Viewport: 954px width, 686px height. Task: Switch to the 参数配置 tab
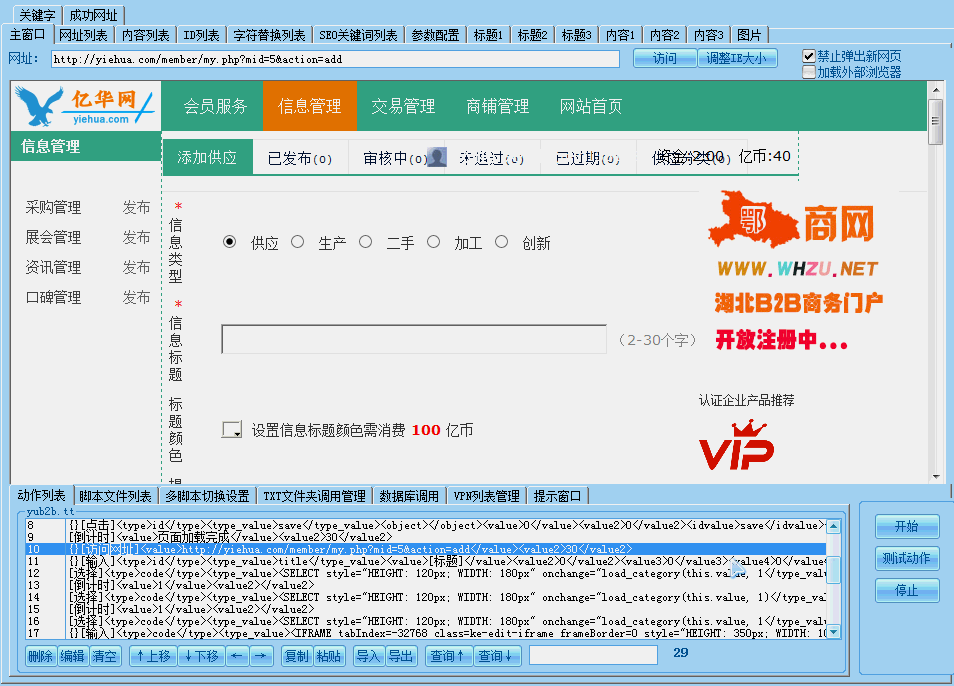tap(435, 35)
